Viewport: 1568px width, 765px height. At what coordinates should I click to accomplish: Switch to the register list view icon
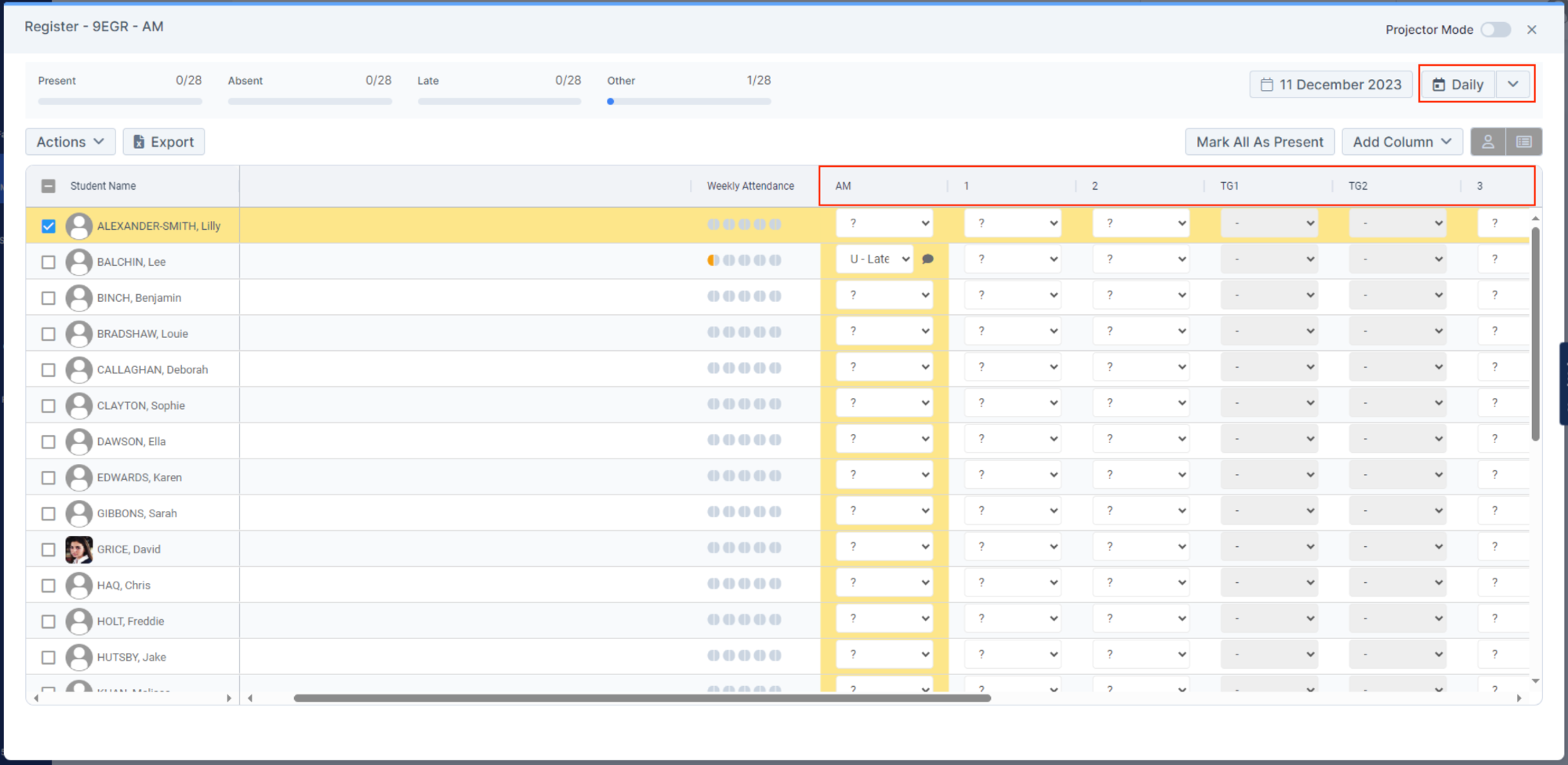coord(1524,142)
